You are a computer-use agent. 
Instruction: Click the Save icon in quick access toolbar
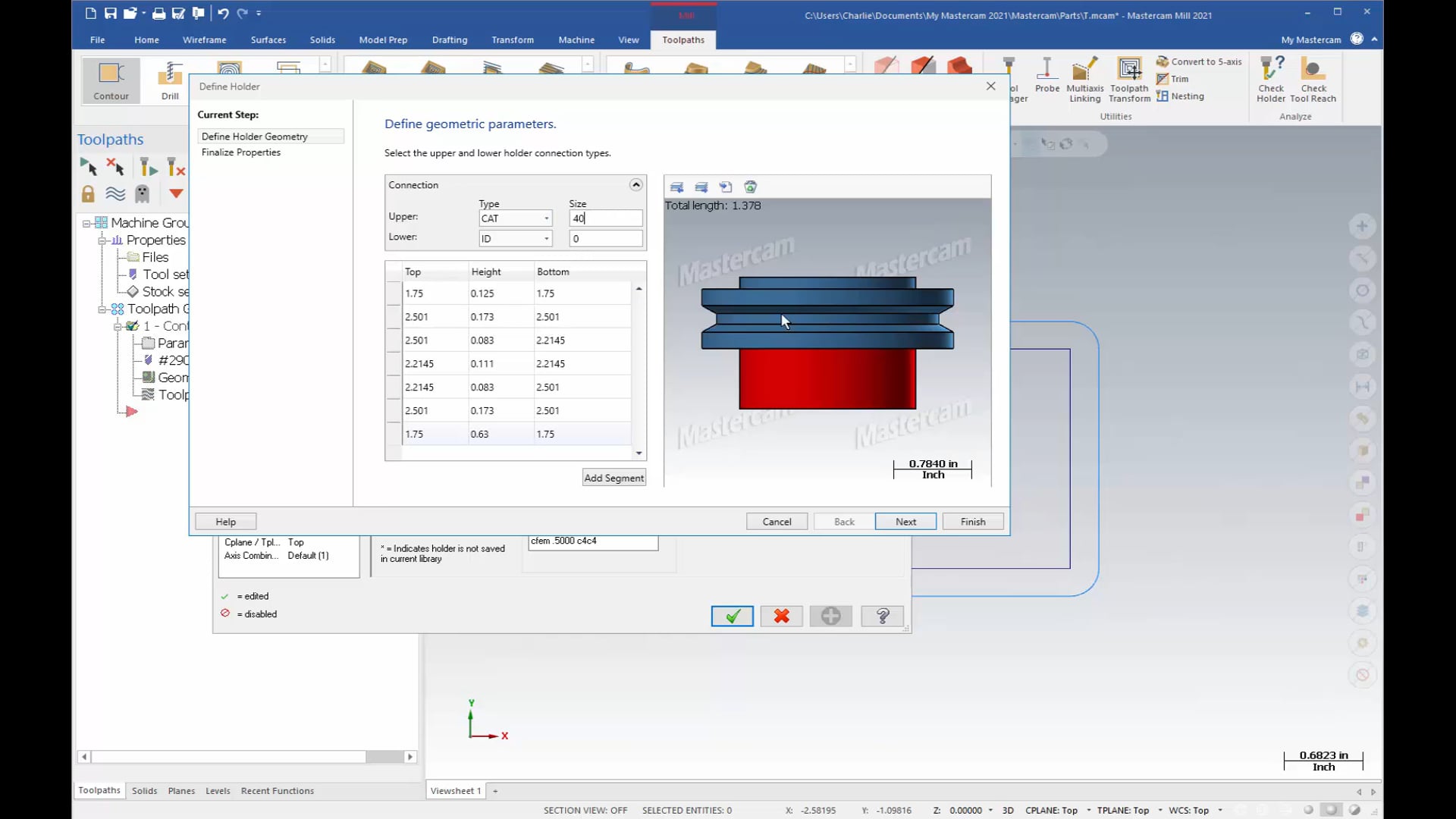click(111, 13)
